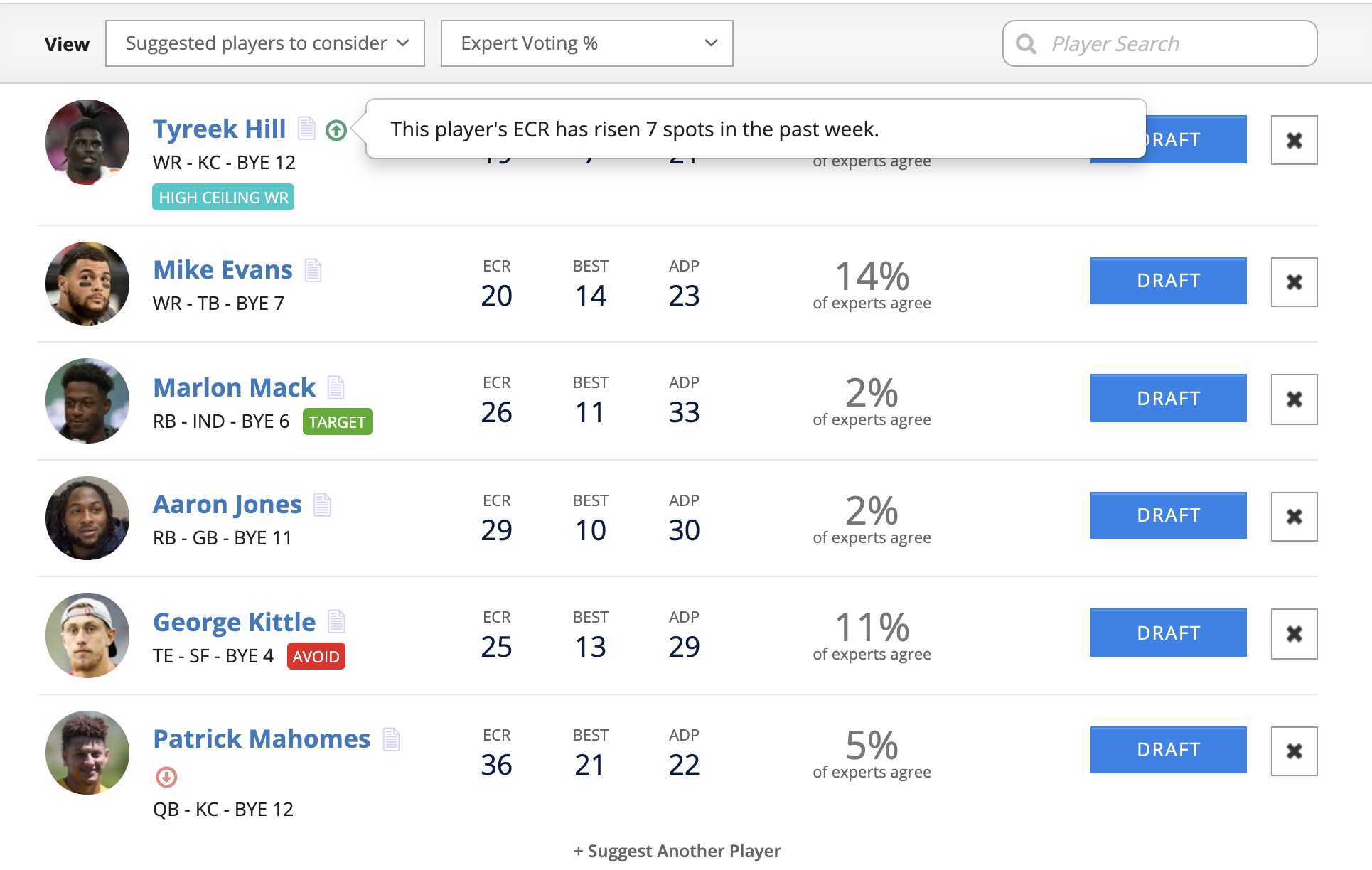Click the red ECR falling arrow under Patrick Mahomes
Viewport: 1372px width, 870px height.
pyautogui.click(x=166, y=777)
